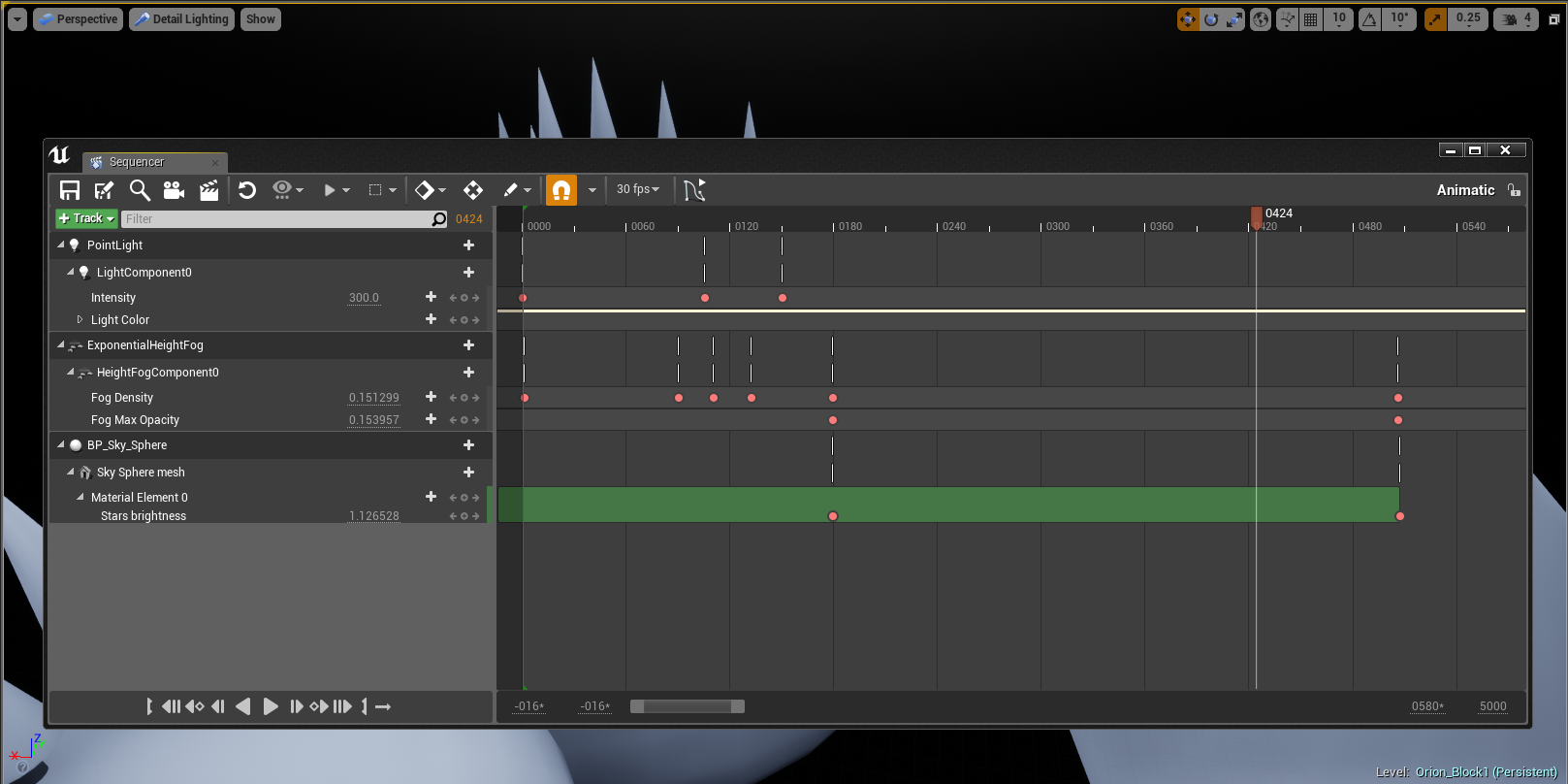The height and width of the screenshot is (784, 1568).
Task: Expand the Light Color track
Action: (x=80, y=319)
